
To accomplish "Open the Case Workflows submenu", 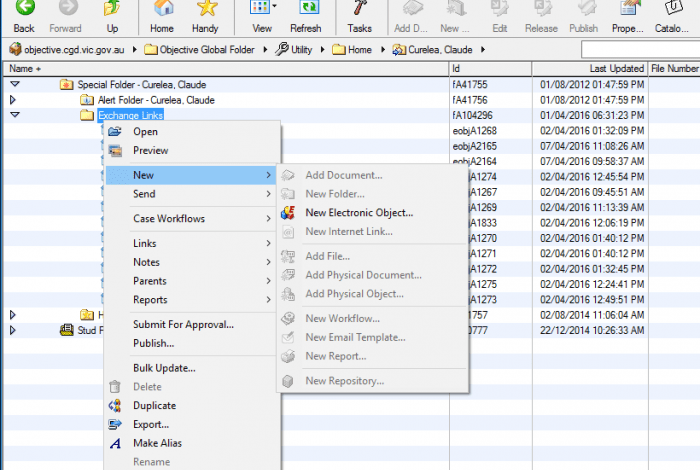I will 168,219.
